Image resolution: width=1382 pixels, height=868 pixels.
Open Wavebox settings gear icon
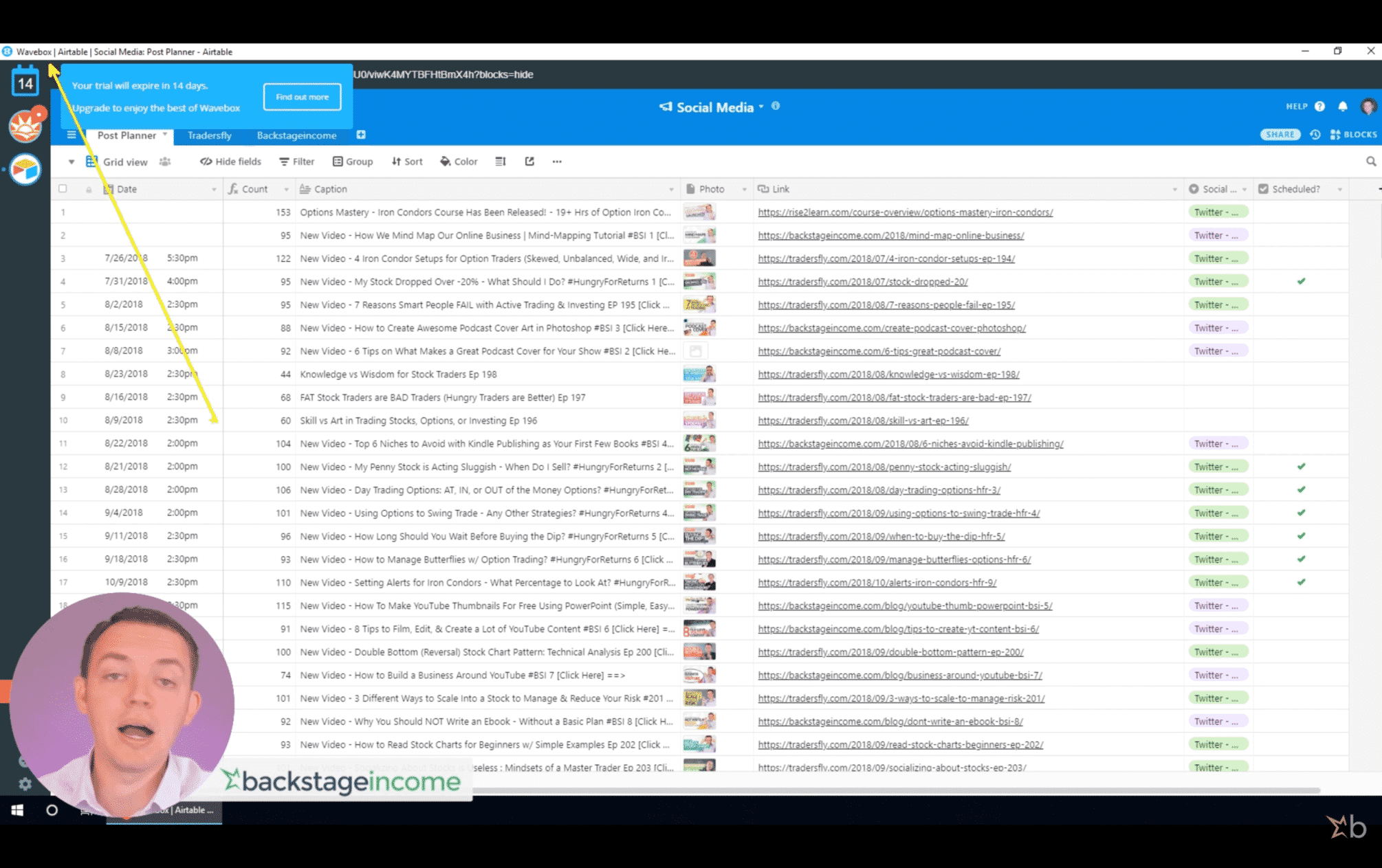click(x=25, y=783)
